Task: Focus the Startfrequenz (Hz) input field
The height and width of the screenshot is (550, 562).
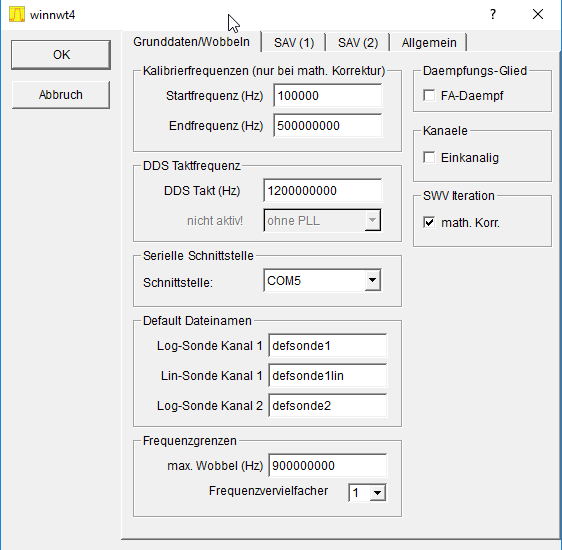Action: [x=328, y=96]
